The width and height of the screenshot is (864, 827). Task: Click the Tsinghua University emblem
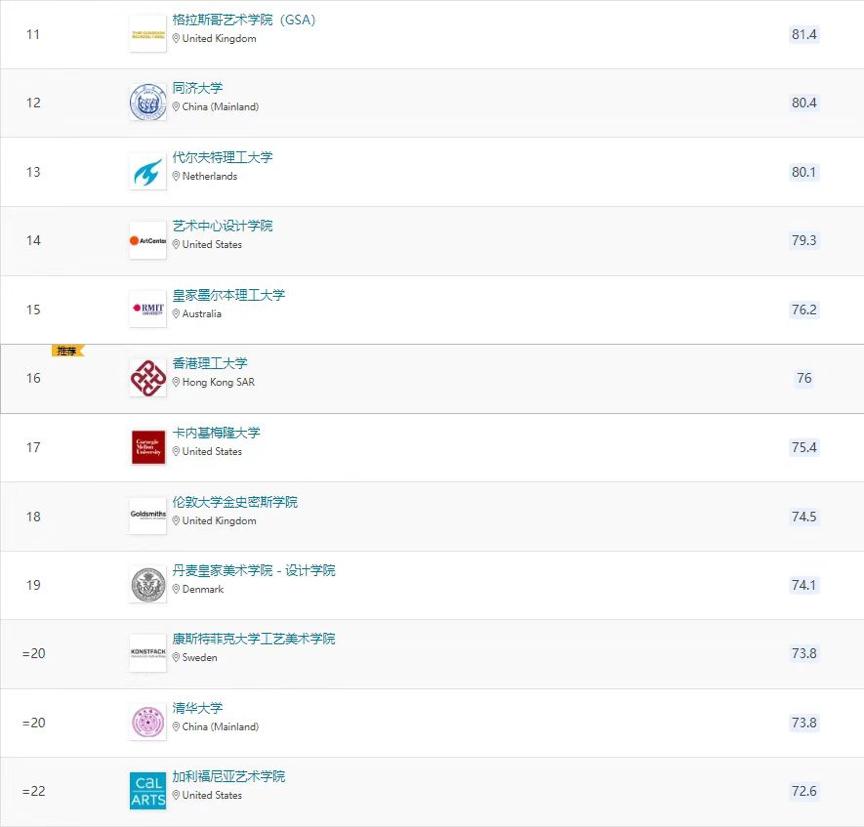point(148,722)
